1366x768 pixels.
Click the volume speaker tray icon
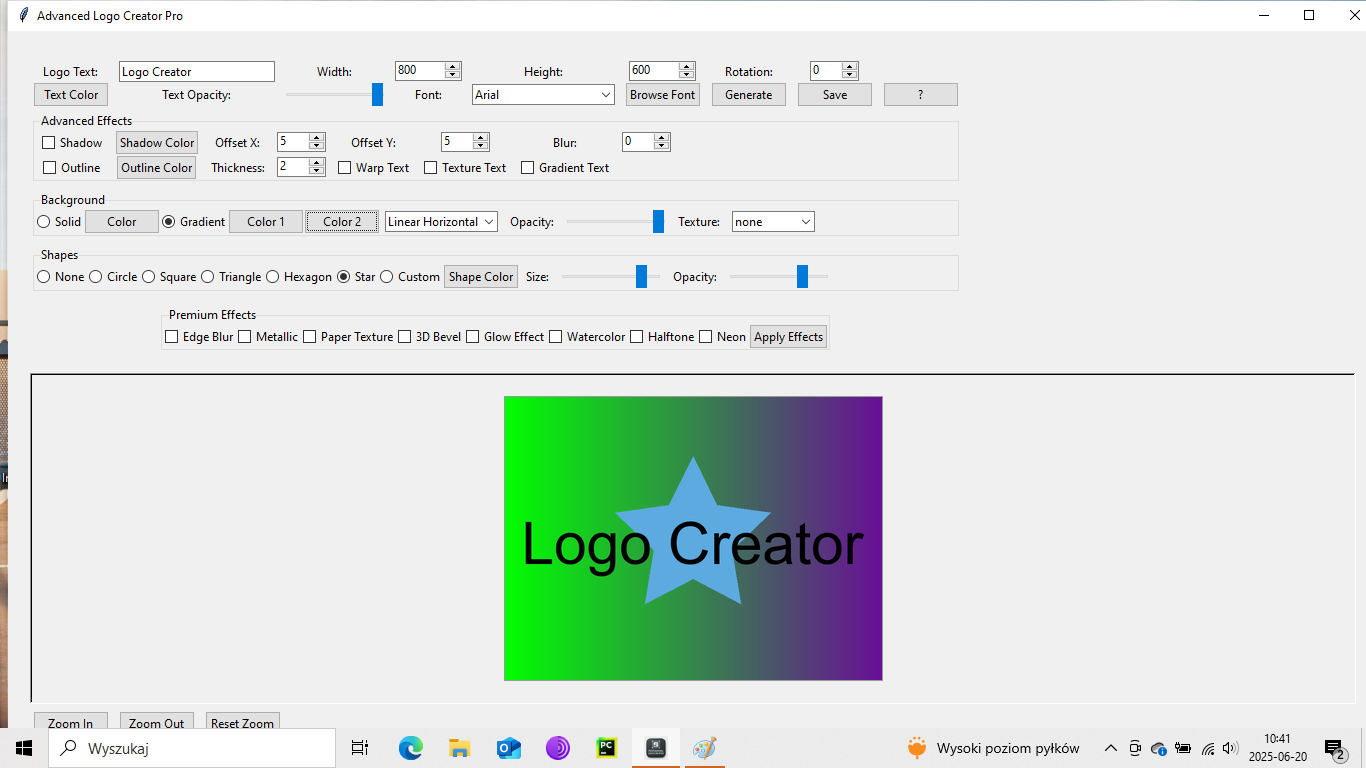(1231, 748)
